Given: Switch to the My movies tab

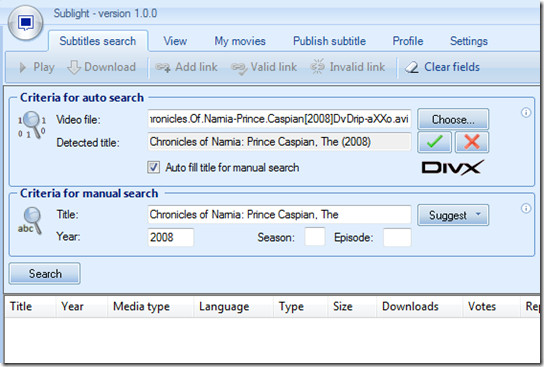Looking at the screenshot, I should [x=240, y=41].
